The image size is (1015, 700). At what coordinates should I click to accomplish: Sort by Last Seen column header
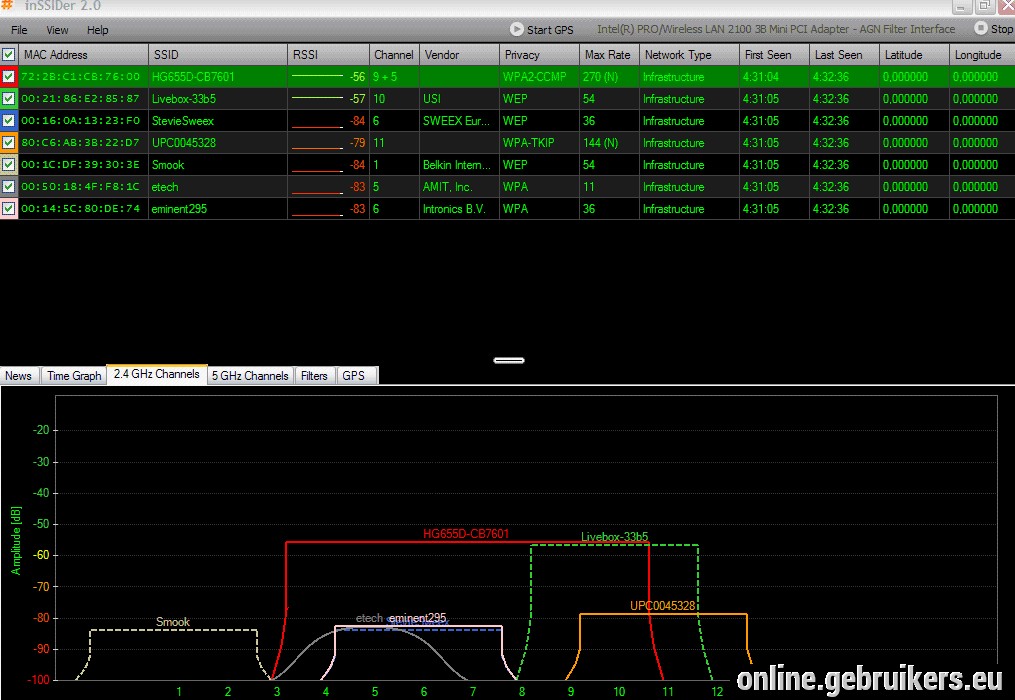click(844, 54)
